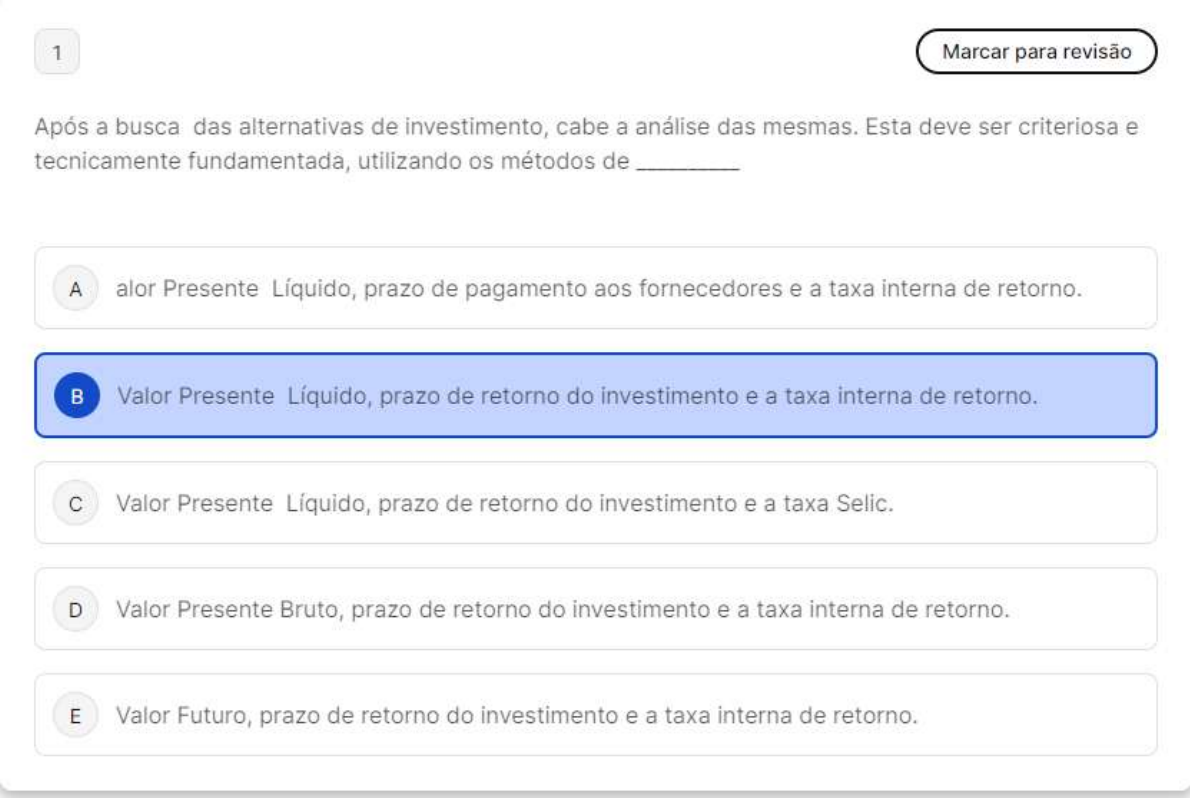Select the letter C circle
1190x798 pixels.
click(x=75, y=503)
